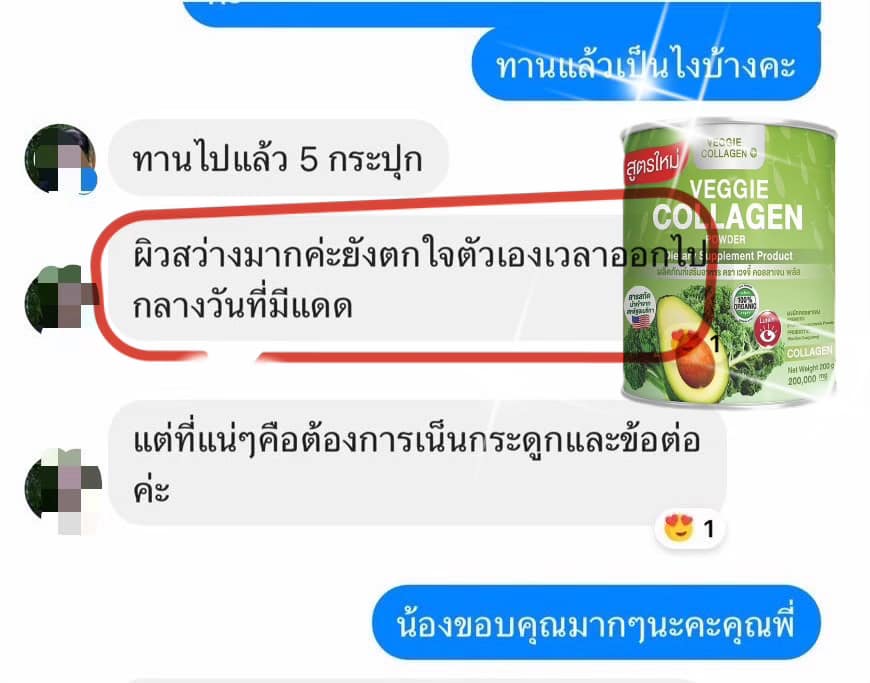Click the gray bubble 'ทานไปแล้ว 5 กระปุก'
The image size is (870, 683).
coord(278,159)
